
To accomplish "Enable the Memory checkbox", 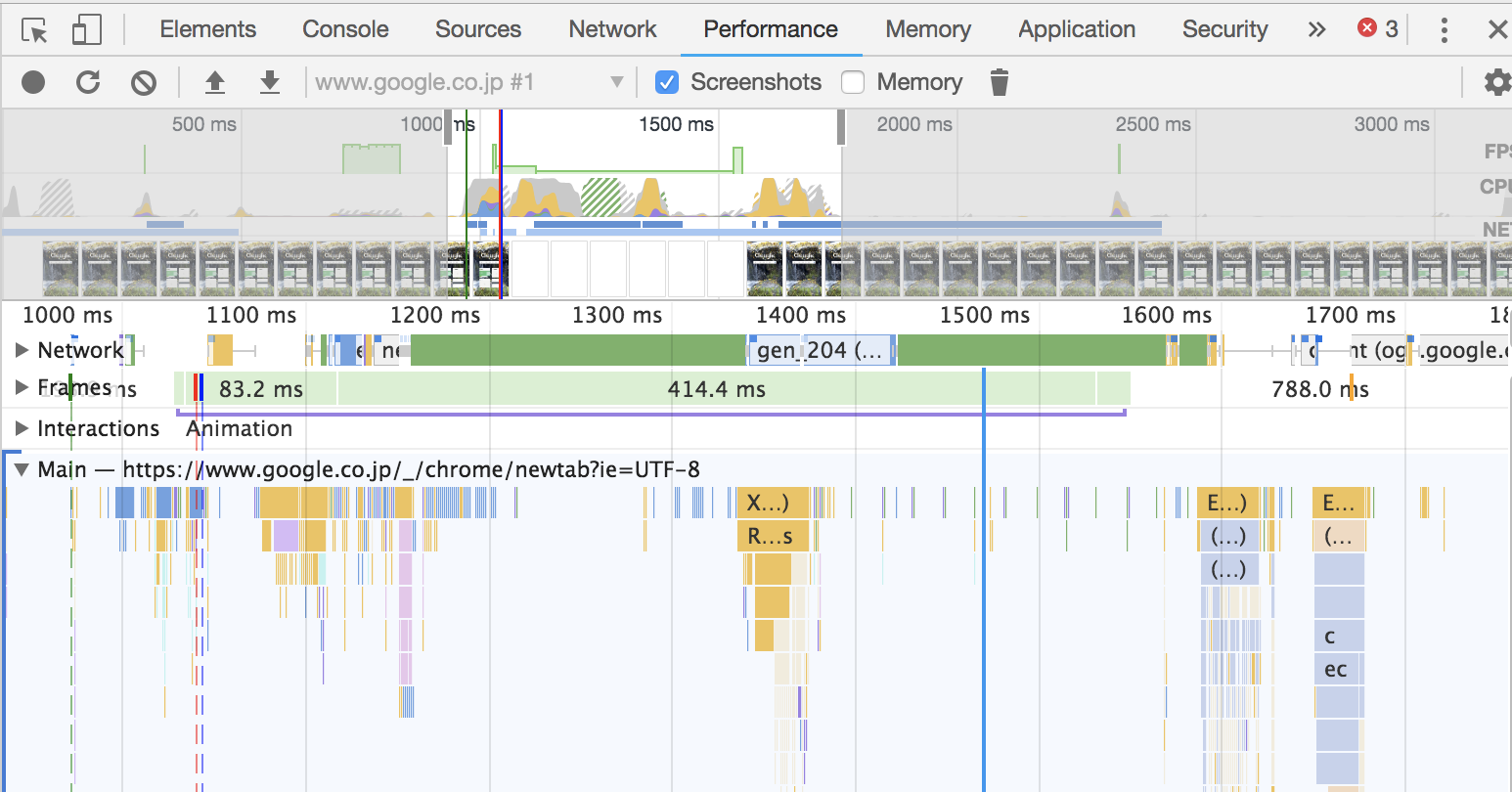I will coord(853,82).
